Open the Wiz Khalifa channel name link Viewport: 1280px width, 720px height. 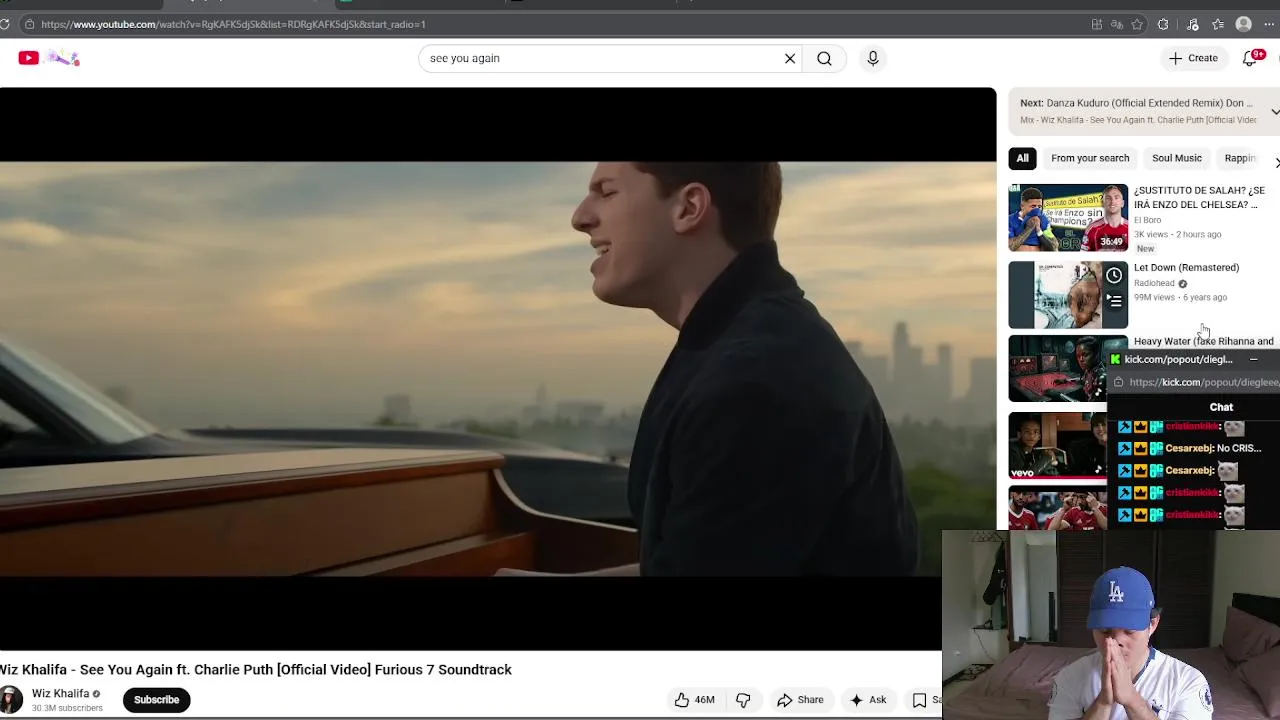61,693
